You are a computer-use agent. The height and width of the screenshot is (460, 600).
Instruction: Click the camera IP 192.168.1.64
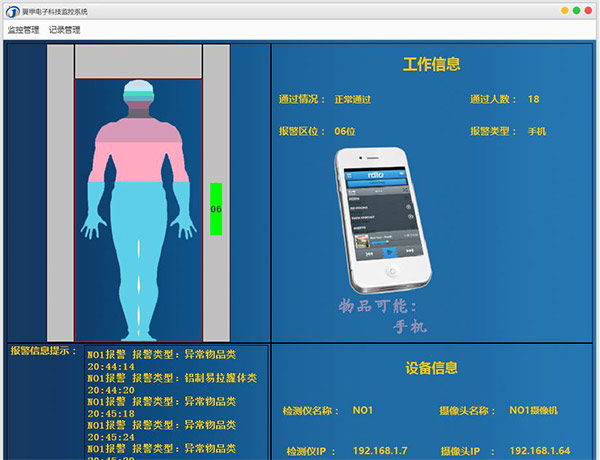(x=540, y=451)
